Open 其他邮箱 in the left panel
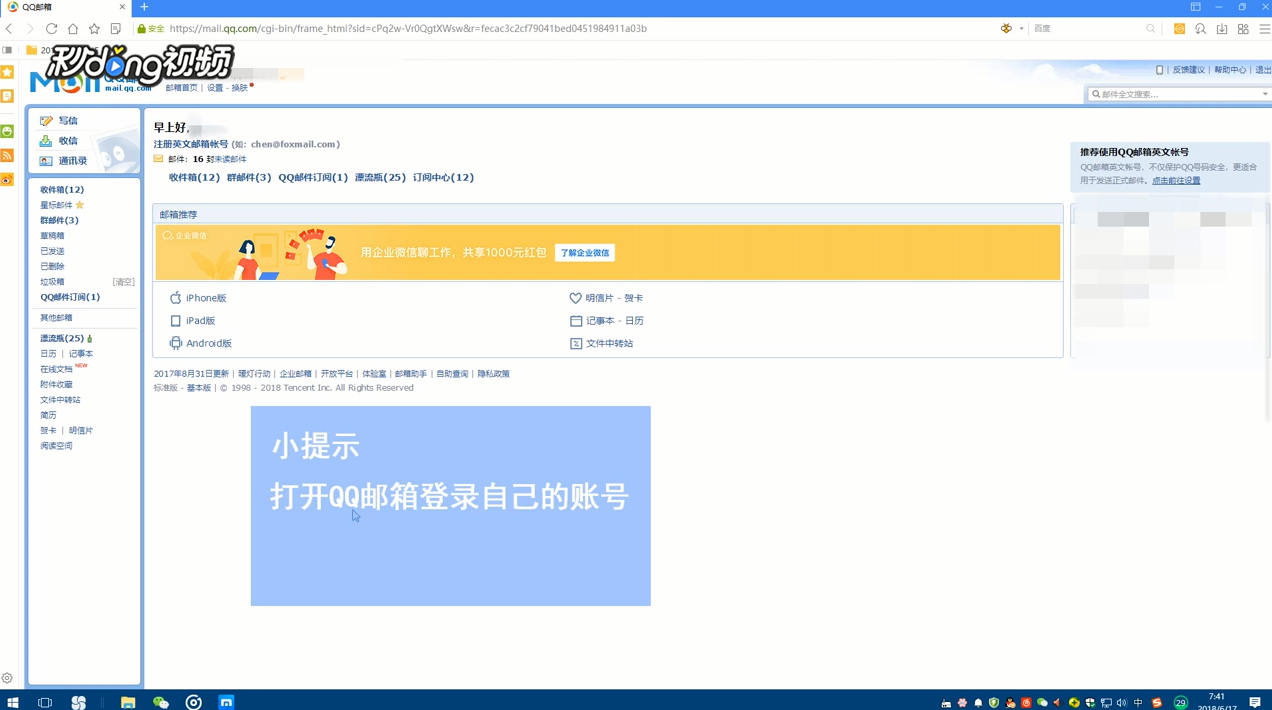The image size is (1272, 710). (x=56, y=318)
